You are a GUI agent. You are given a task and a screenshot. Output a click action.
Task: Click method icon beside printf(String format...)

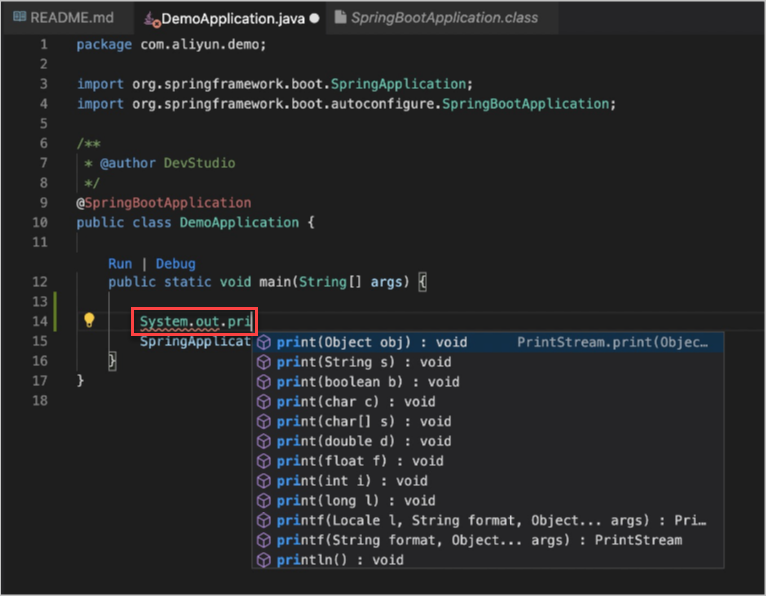click(264, 540)
